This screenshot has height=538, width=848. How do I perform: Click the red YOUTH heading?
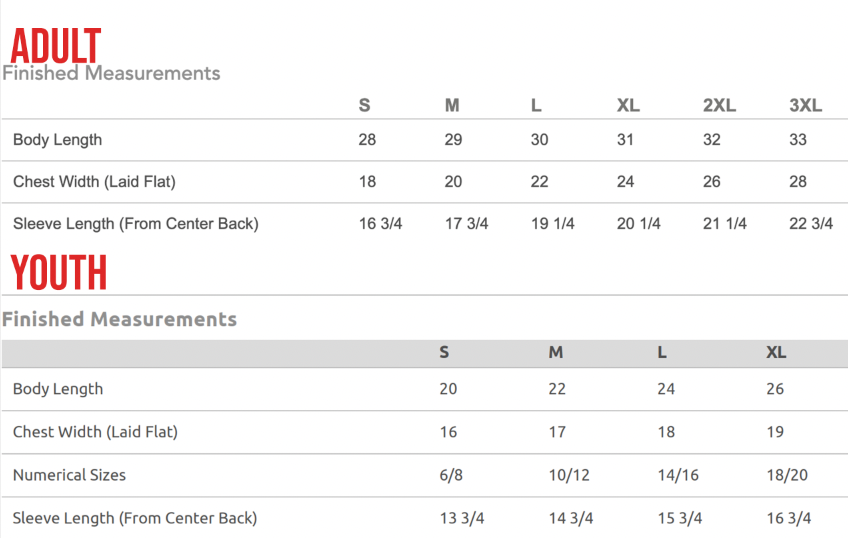59,273
